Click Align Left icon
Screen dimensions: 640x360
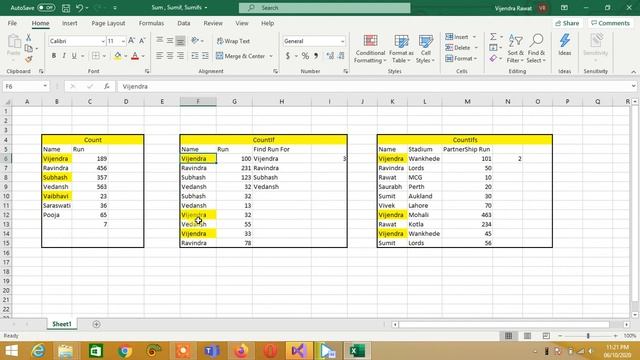coord(159,56)
